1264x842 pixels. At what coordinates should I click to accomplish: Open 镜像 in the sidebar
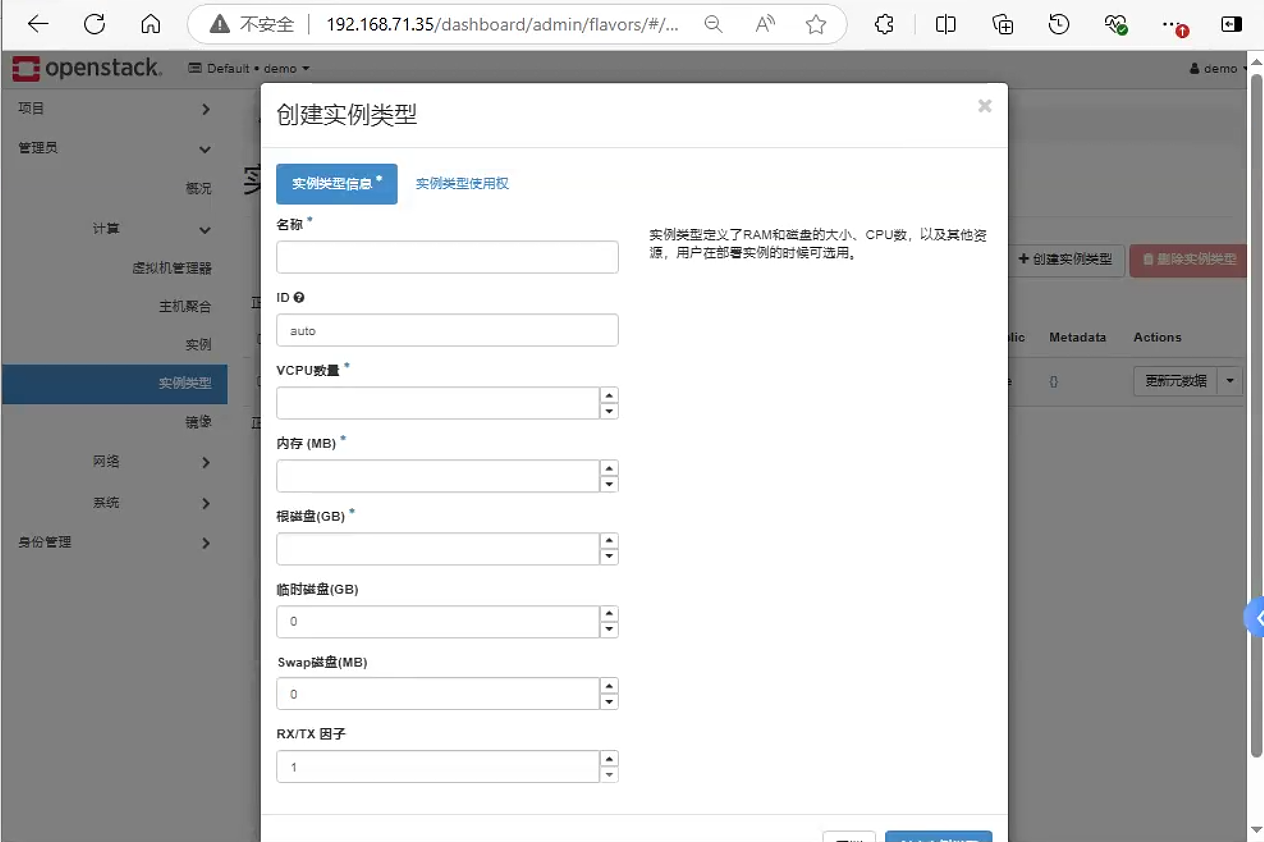pyautogui.click(x=199, y=422)
